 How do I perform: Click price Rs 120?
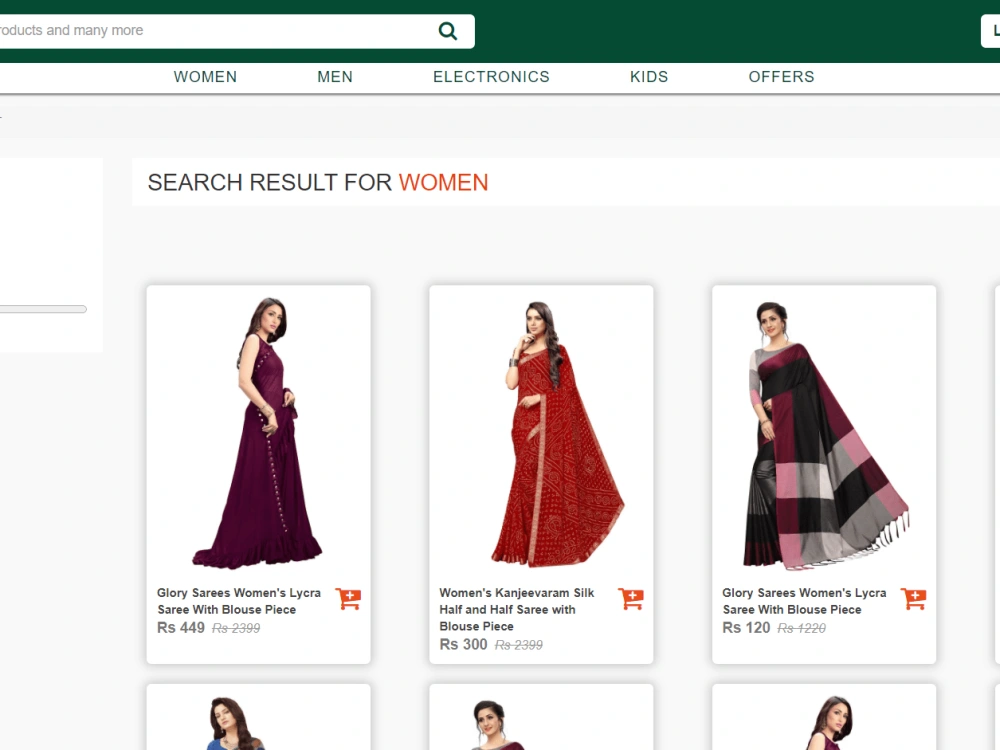[746, 628]
